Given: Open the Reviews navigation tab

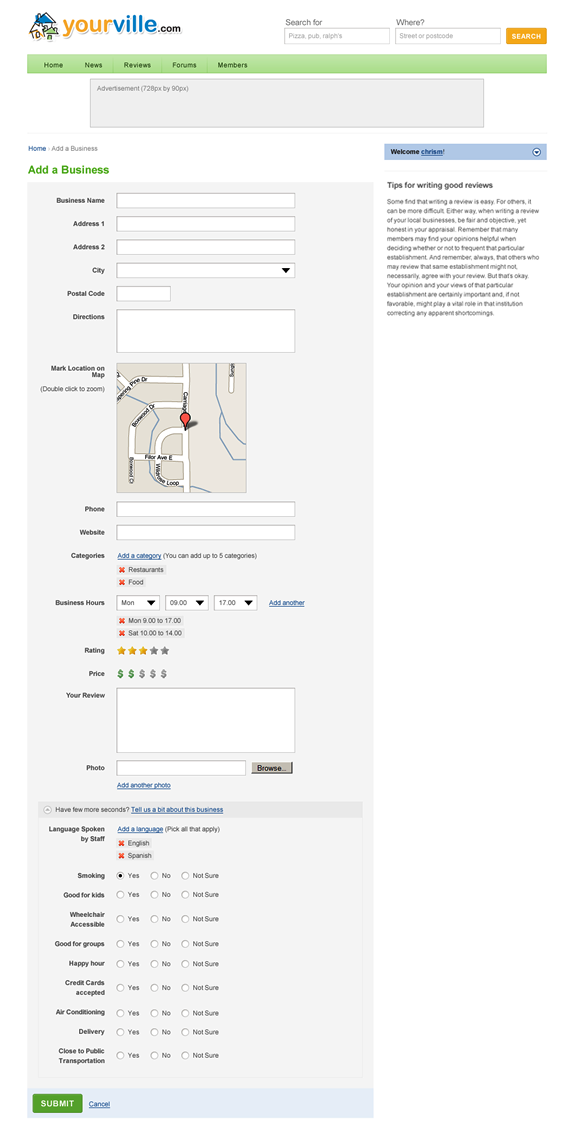Looking at the screenshot, I should pos(137,65).
